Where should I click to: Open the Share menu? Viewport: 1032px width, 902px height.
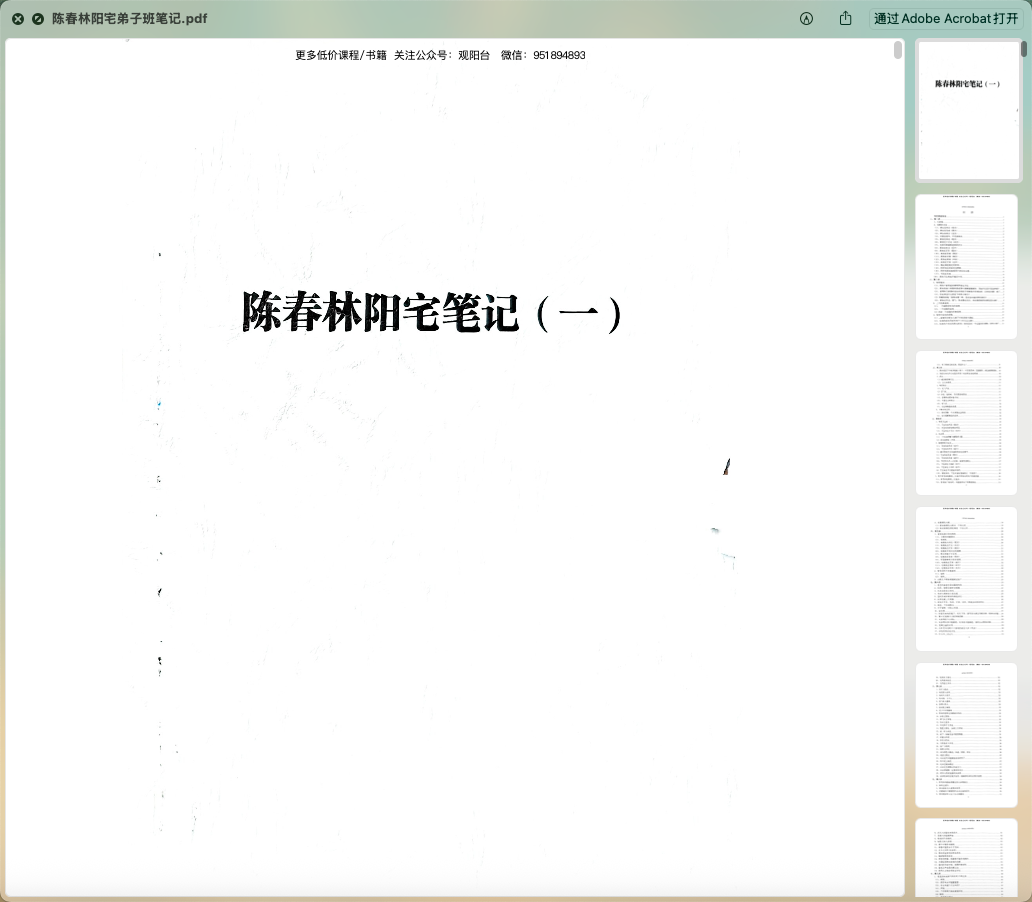(x=846, y=19)
